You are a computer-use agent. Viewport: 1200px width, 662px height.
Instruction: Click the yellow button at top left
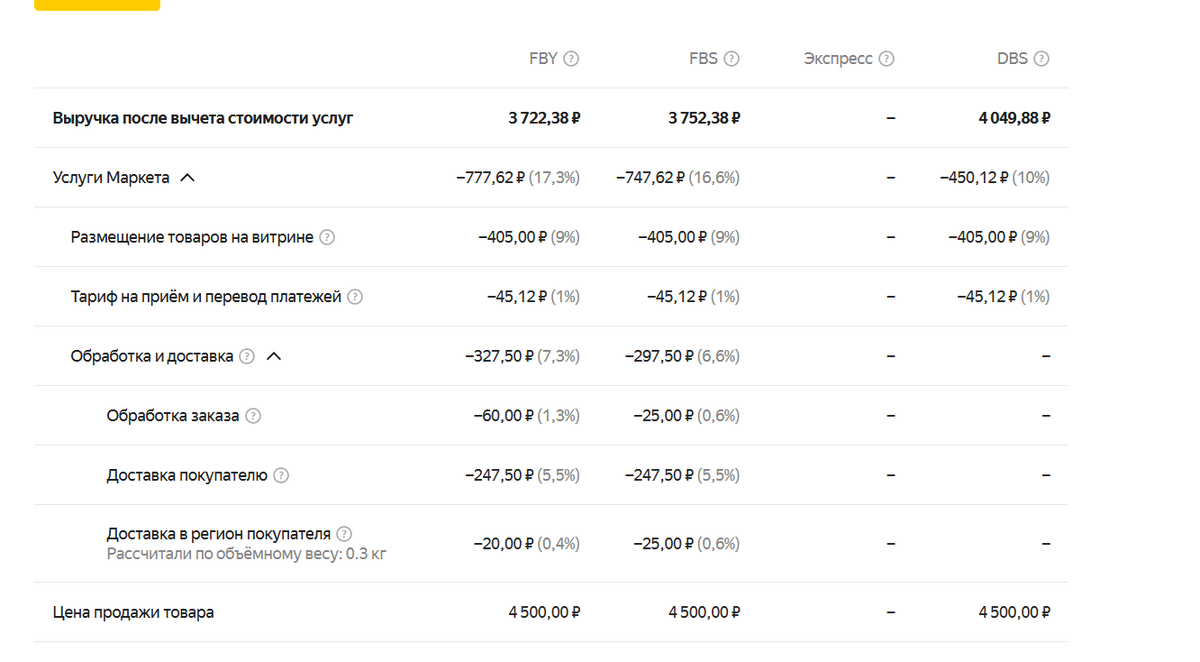tap(97, 5)
